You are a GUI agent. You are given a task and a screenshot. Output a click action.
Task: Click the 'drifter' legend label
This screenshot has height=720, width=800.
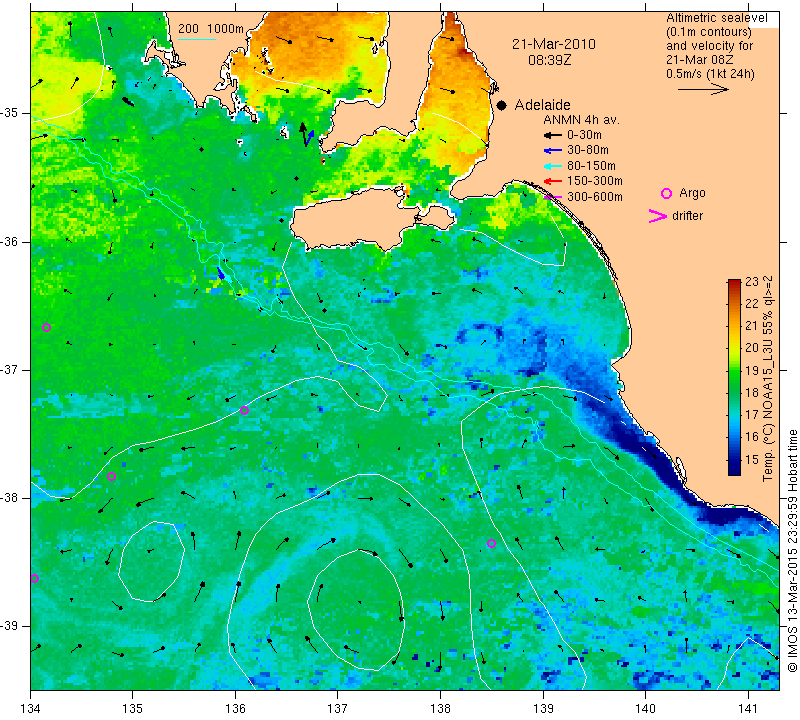(x=687, y=216)
